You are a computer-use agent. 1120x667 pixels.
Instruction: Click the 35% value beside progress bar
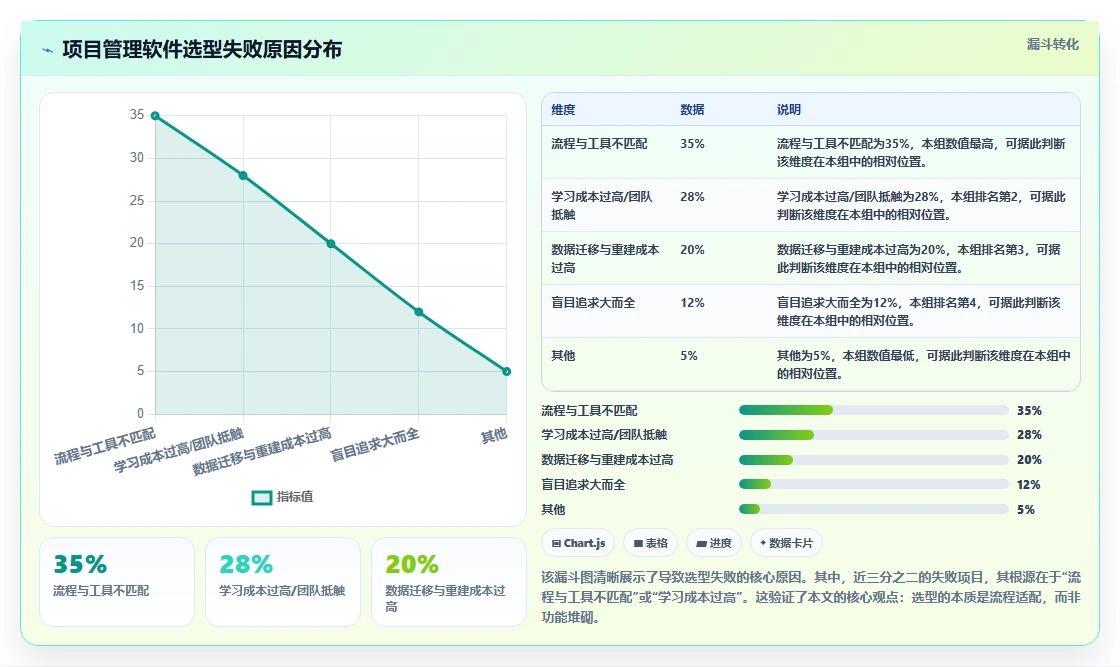click(1029, 411)
